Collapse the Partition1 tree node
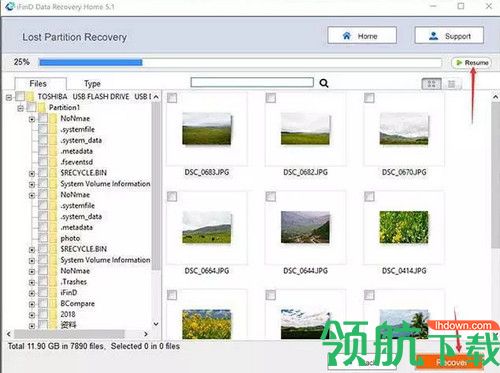 tap(20, 108)
